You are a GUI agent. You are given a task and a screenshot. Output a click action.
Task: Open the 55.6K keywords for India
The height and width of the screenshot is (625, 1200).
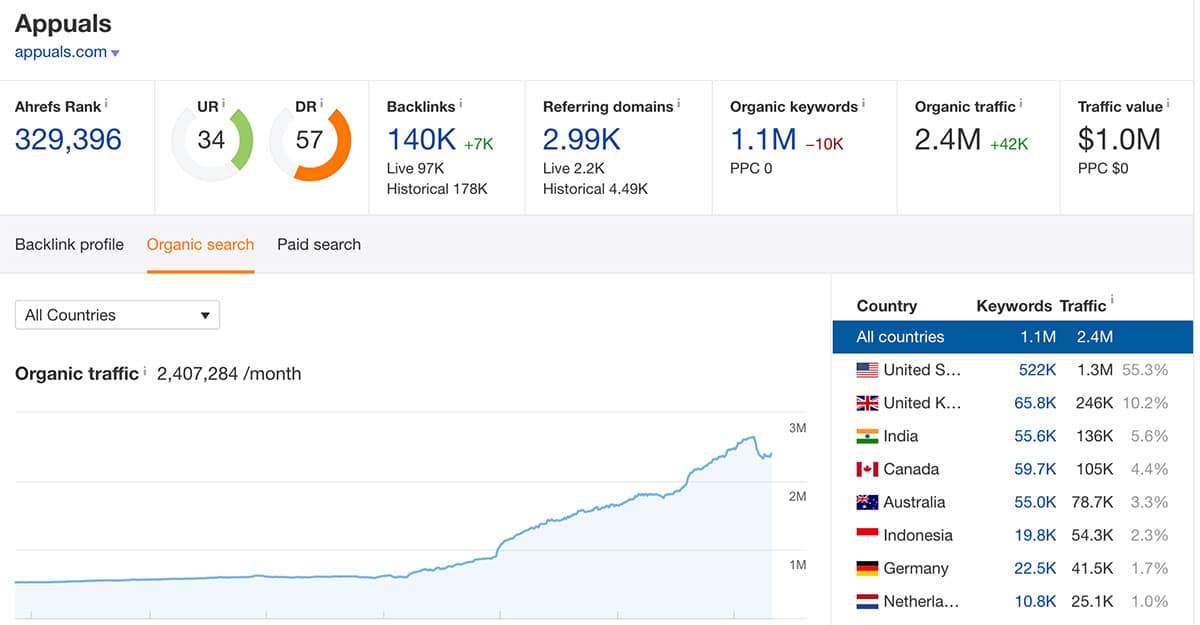pos(1034,436)
